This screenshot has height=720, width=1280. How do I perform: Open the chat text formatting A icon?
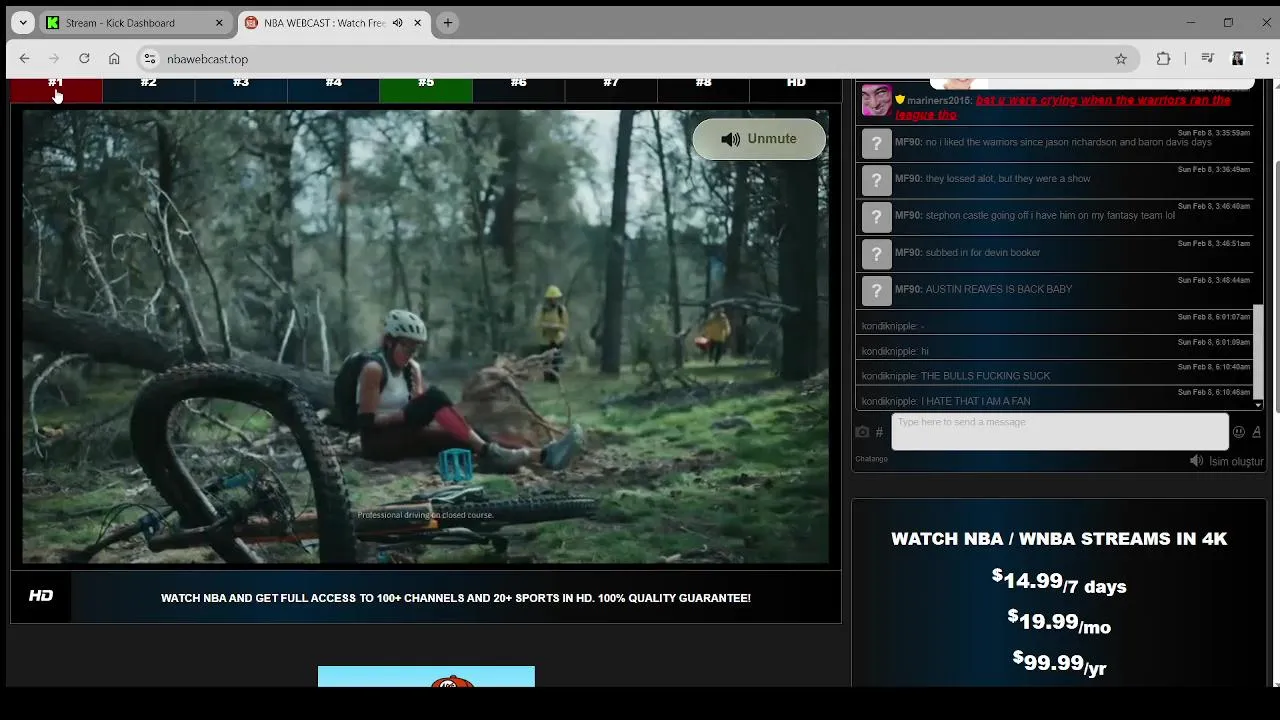pos(1256,432)
